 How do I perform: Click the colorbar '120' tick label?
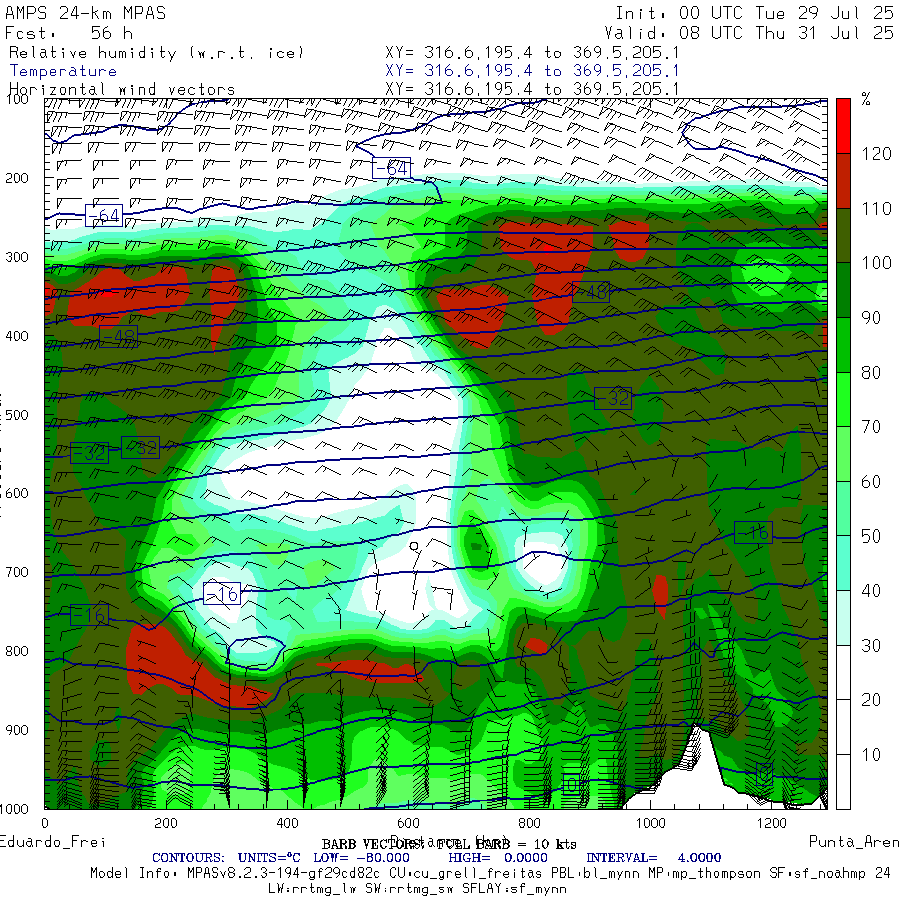tap(876, 154)
